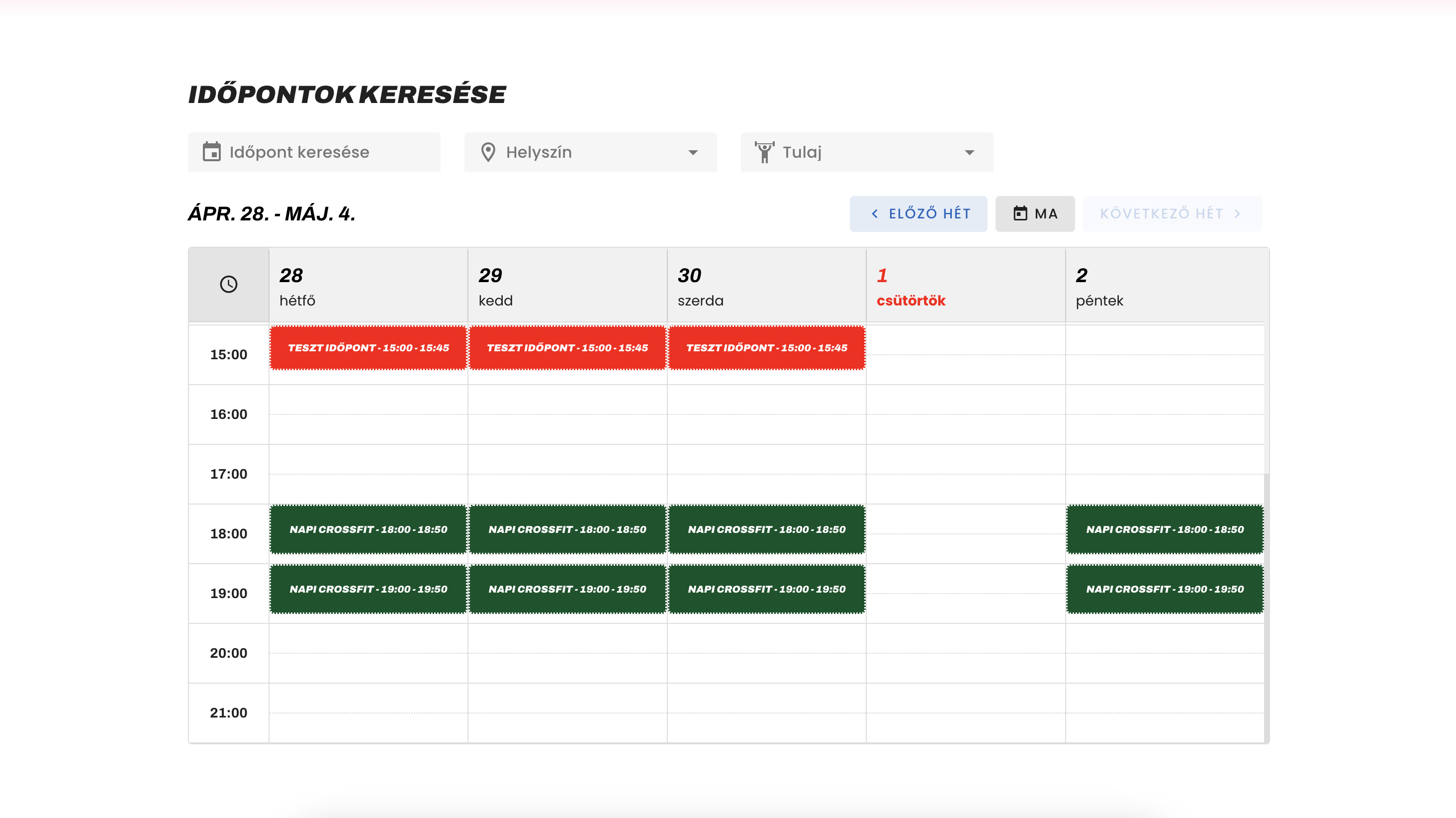Image resolution: width=1456 pixels, height=818 pixels.
Task: Click the location pin icon beside Helyszín
Action: tap(488, 152)
